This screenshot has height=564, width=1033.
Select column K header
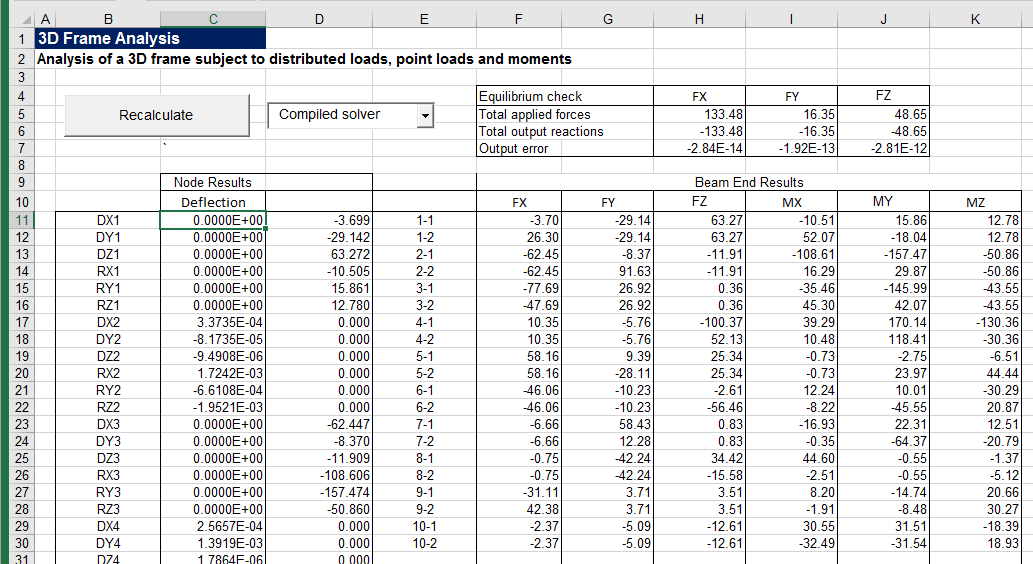tap(975, 19)
